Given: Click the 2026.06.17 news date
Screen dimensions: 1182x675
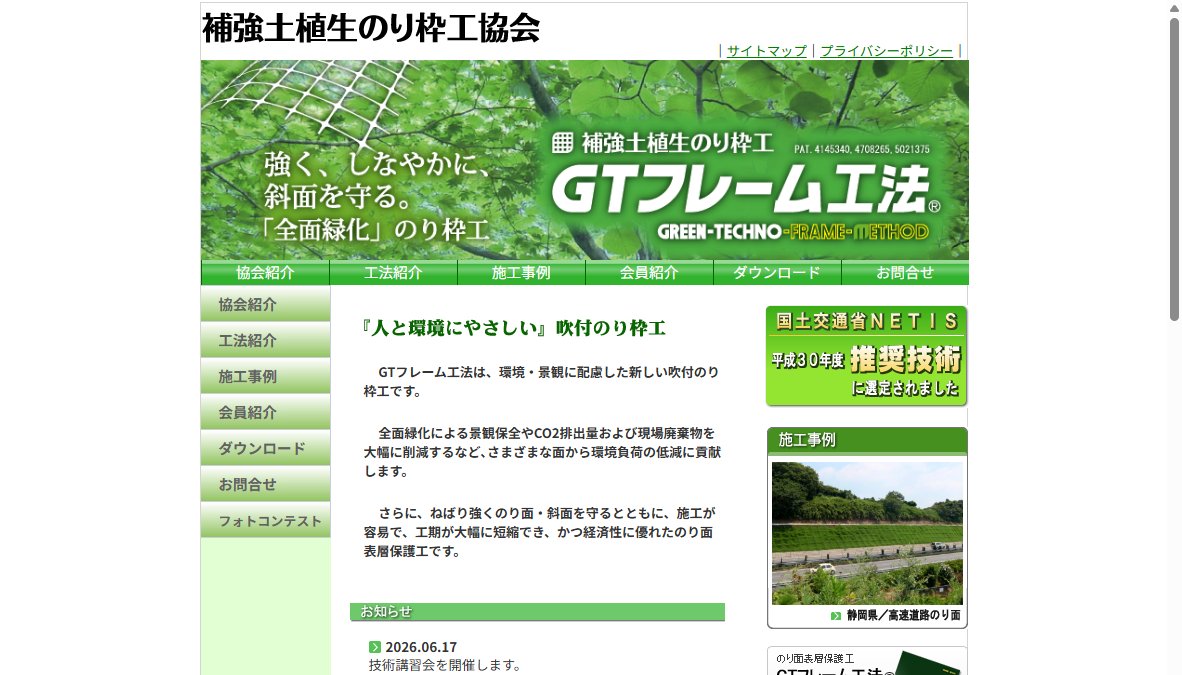Looking at the screenshot, I should click(421, 647).
